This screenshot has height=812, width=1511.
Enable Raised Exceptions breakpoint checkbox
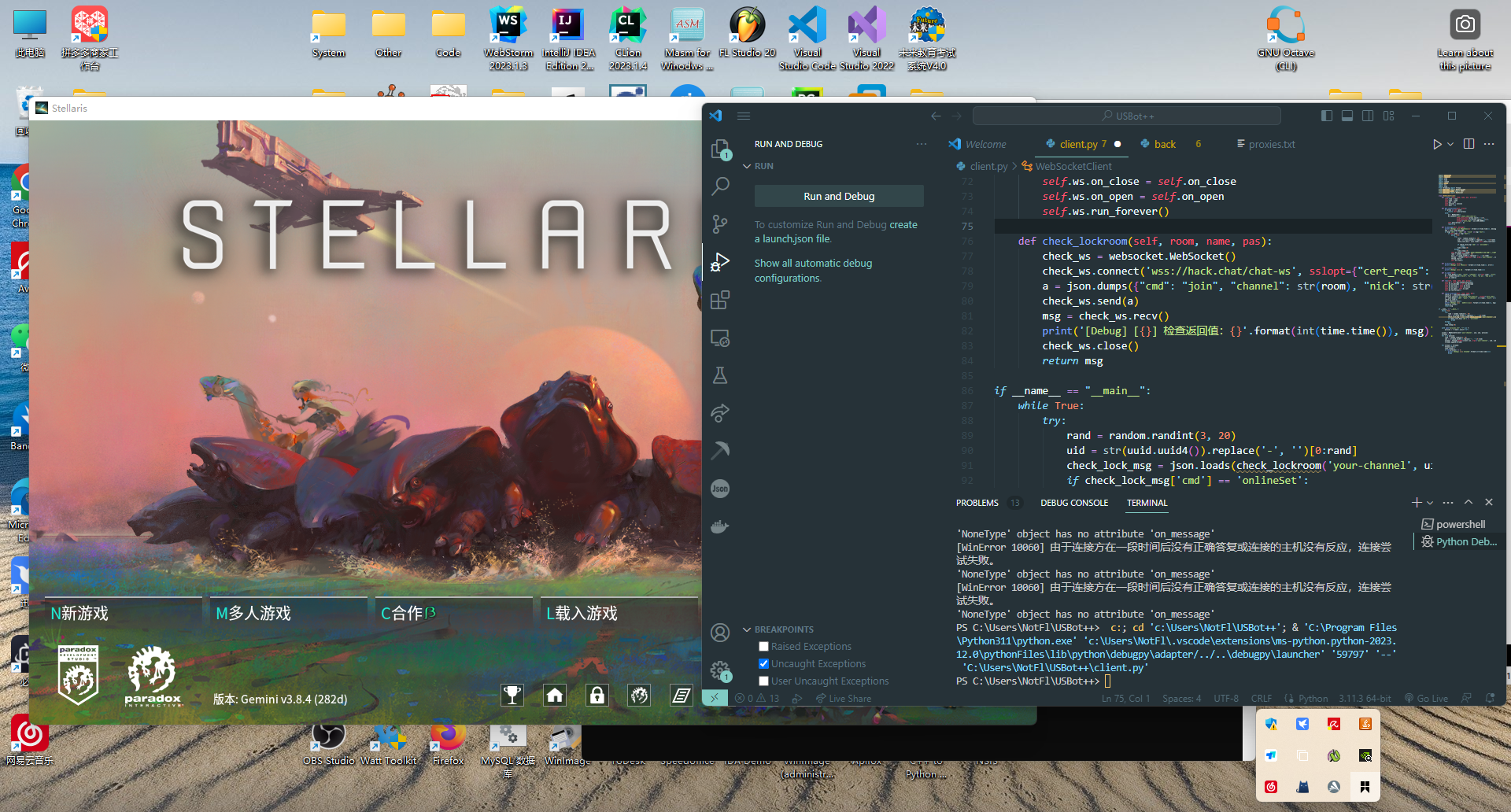pyautogui.click(x=763, y=647)
